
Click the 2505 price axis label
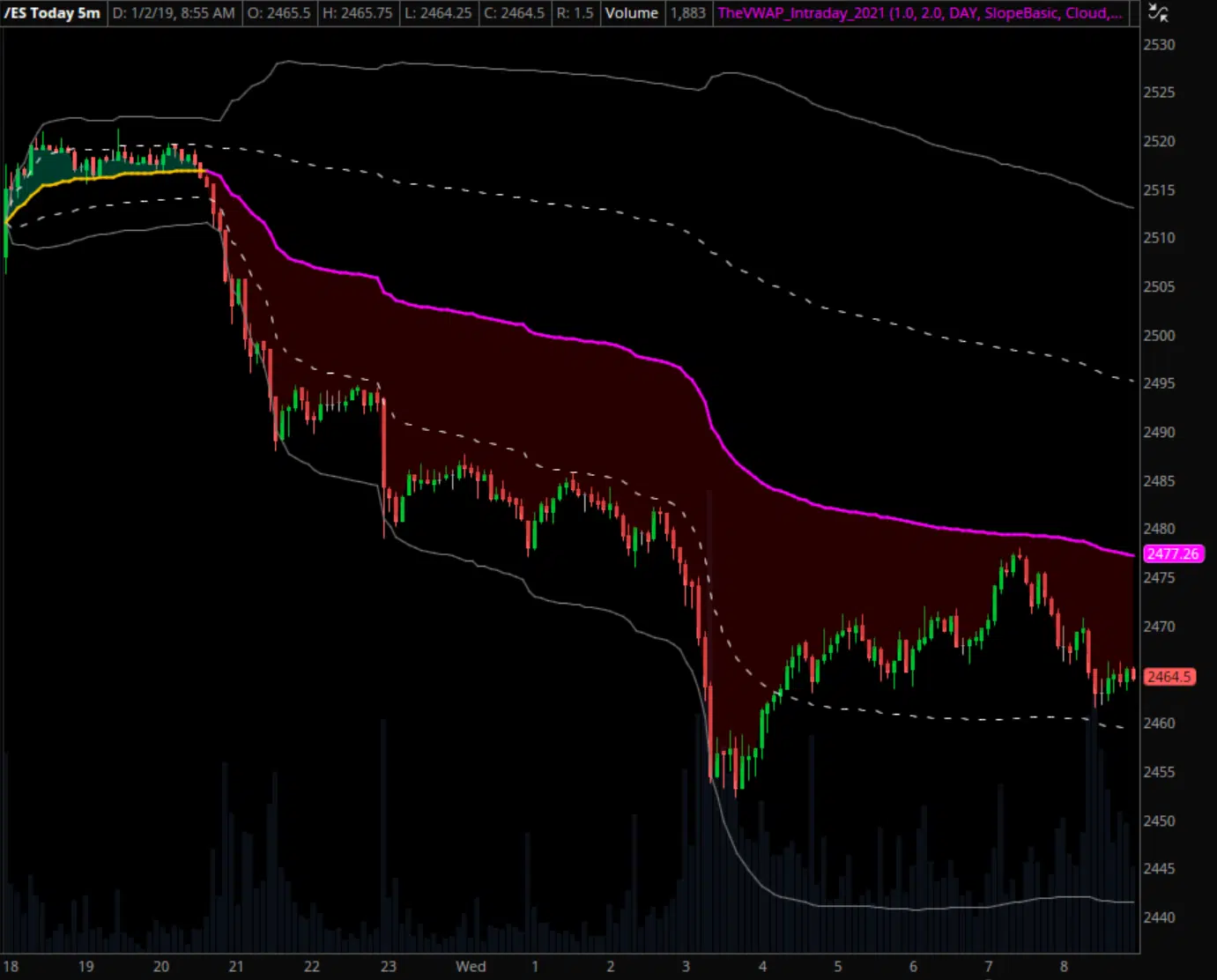(1159, 286)
